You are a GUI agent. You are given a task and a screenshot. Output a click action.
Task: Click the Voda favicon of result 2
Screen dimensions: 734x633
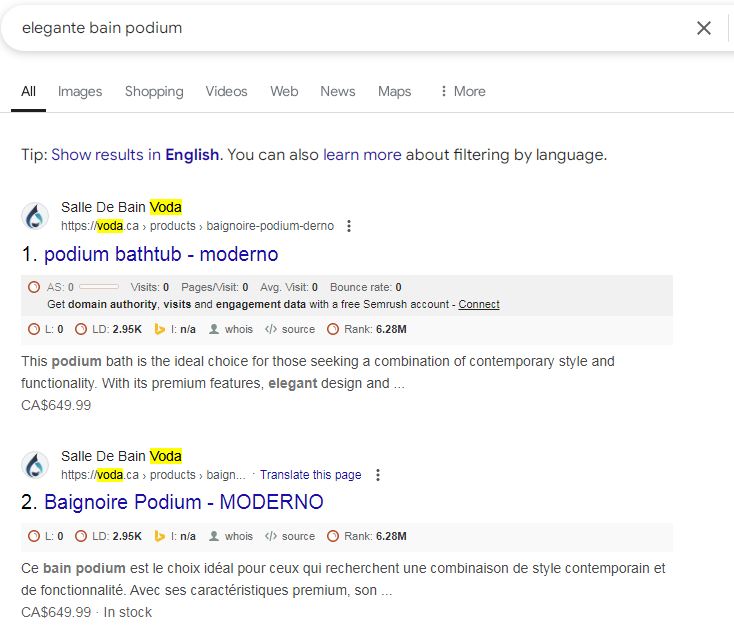coord(35,465)
